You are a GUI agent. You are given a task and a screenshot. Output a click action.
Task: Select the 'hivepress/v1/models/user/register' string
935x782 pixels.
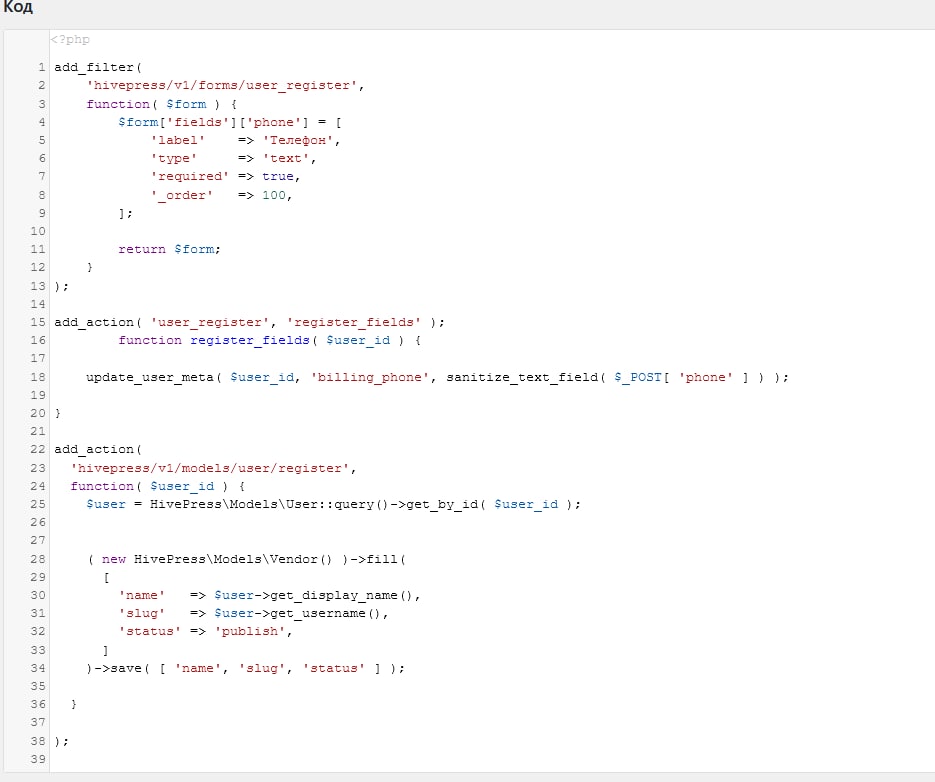[x=210, y=468]
